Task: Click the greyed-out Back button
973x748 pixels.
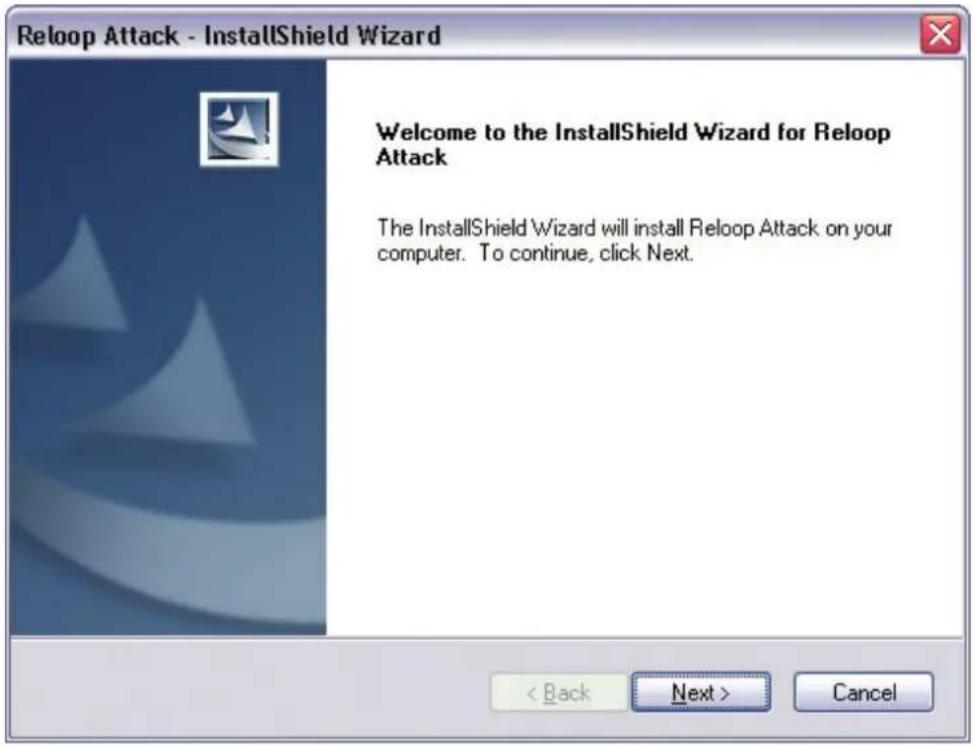Action: point(558,692)
